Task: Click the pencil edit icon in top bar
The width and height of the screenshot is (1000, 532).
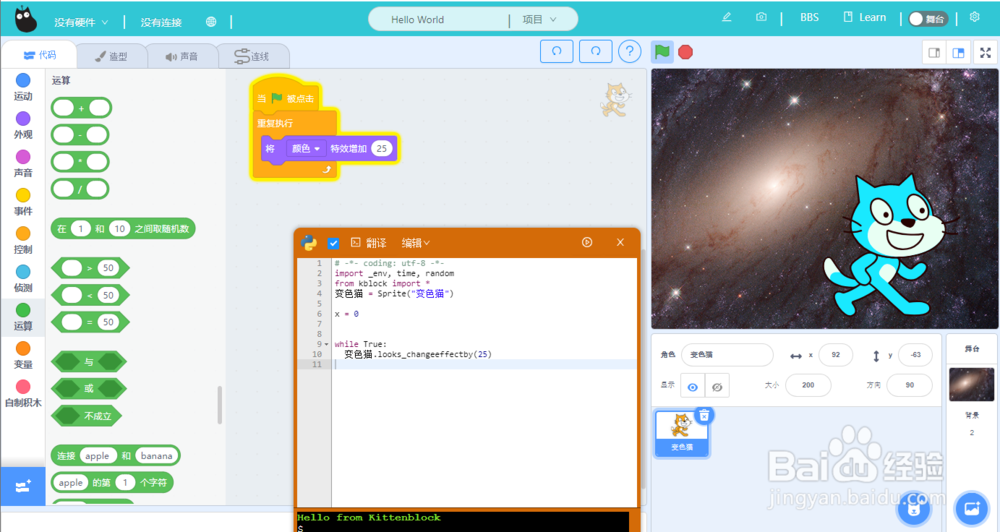Action: tap(726, 17)
